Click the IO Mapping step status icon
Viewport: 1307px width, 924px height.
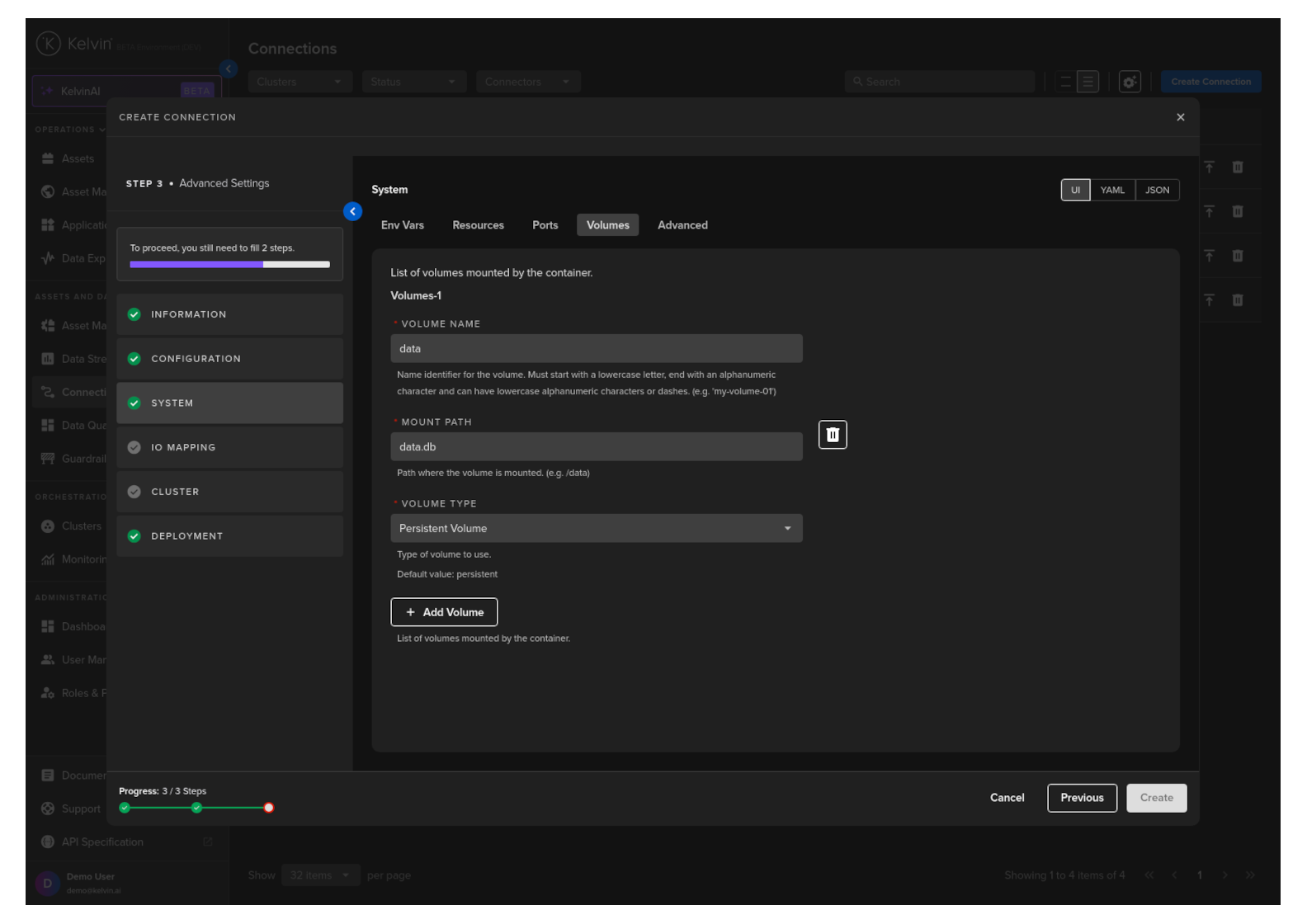pyautogui.click(x=134, y=447)
